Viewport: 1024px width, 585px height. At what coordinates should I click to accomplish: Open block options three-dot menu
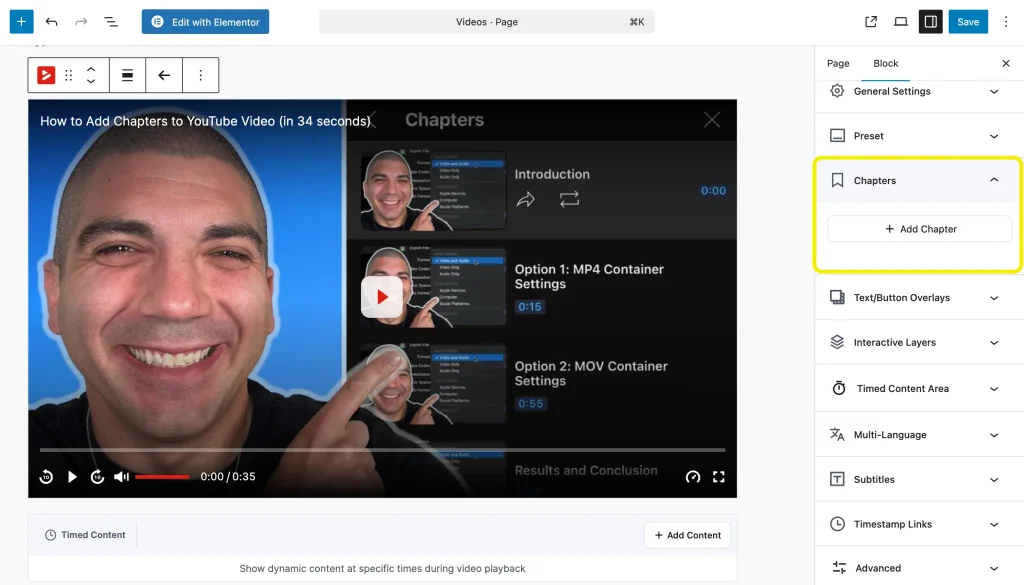click(x=200, y=75)
